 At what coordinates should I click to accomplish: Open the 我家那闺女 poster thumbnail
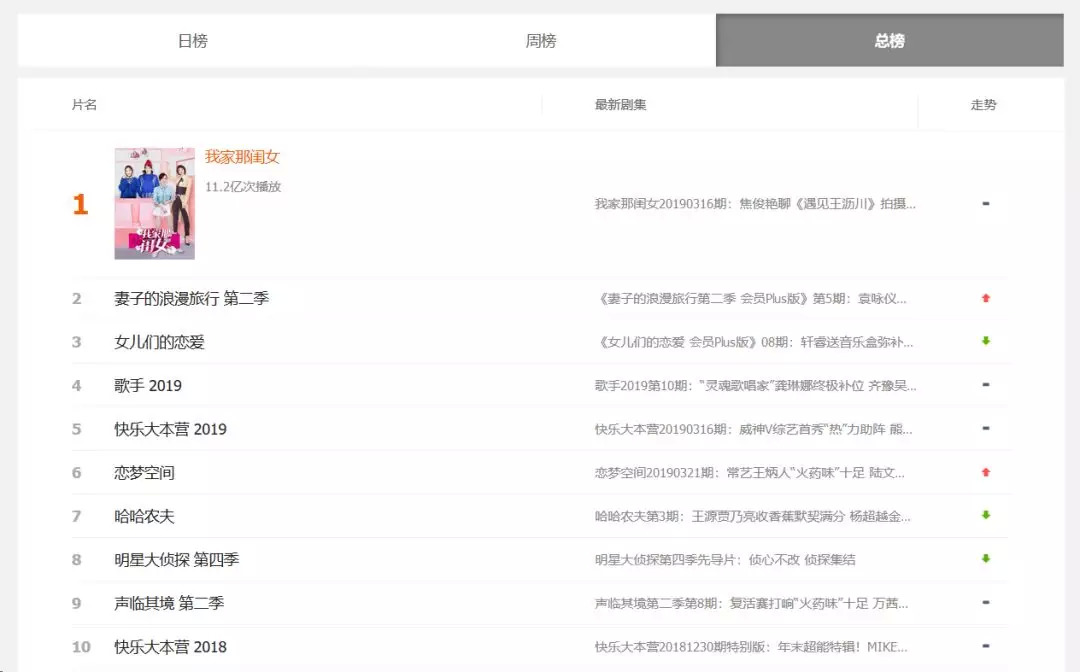pos(154,204)
